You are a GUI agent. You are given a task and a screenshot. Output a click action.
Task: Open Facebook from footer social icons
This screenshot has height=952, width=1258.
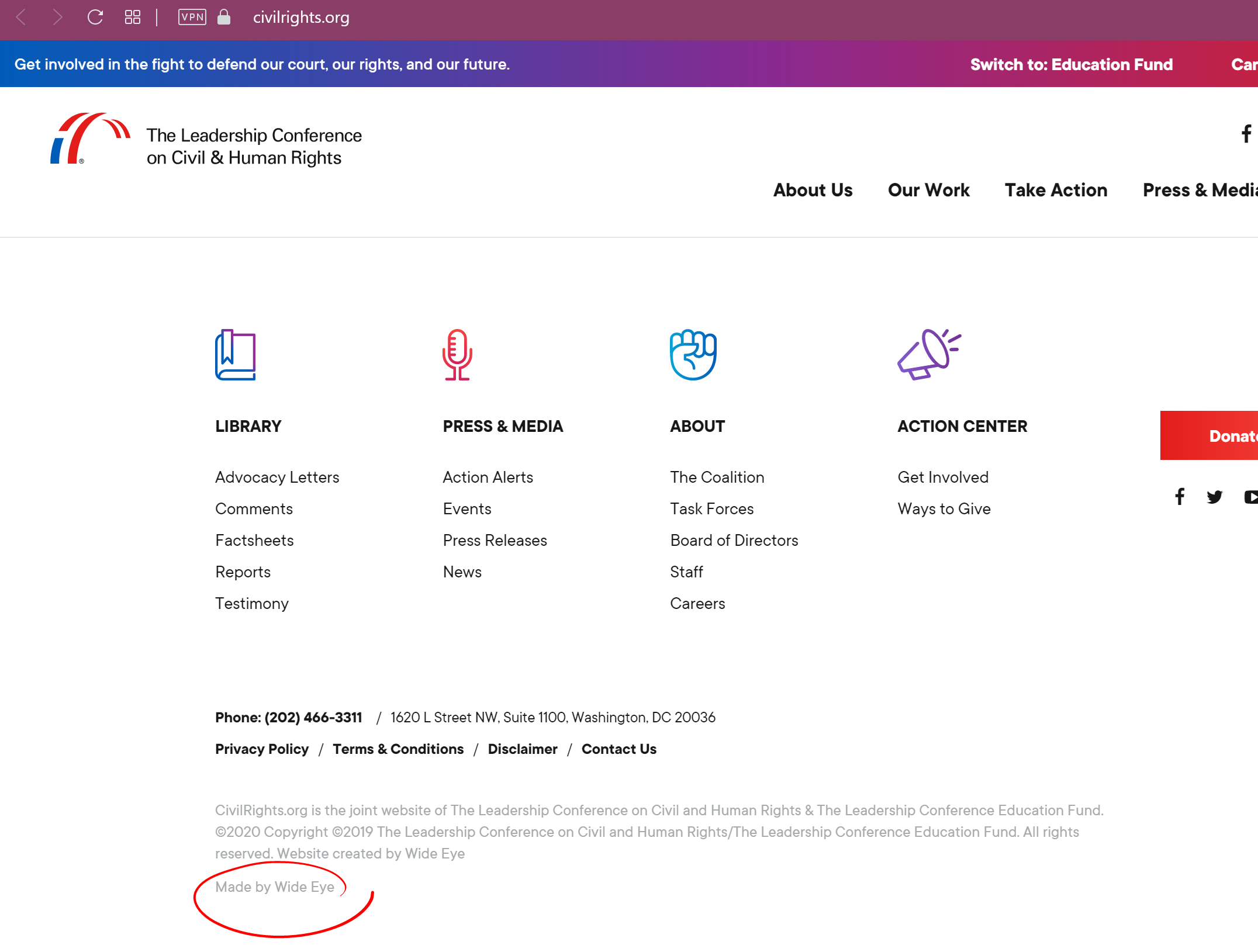1180,497
